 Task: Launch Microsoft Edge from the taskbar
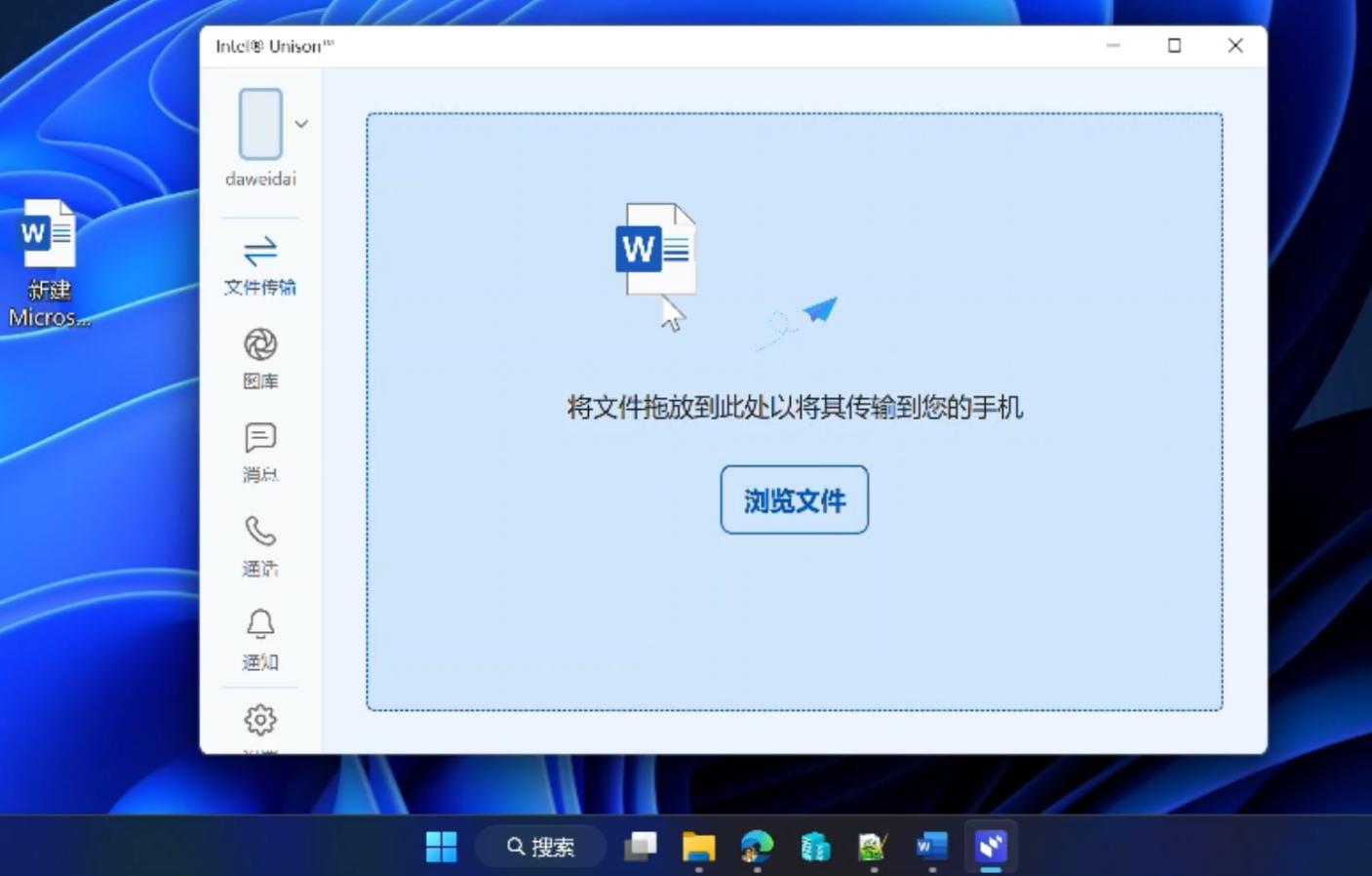click(757, 846)
